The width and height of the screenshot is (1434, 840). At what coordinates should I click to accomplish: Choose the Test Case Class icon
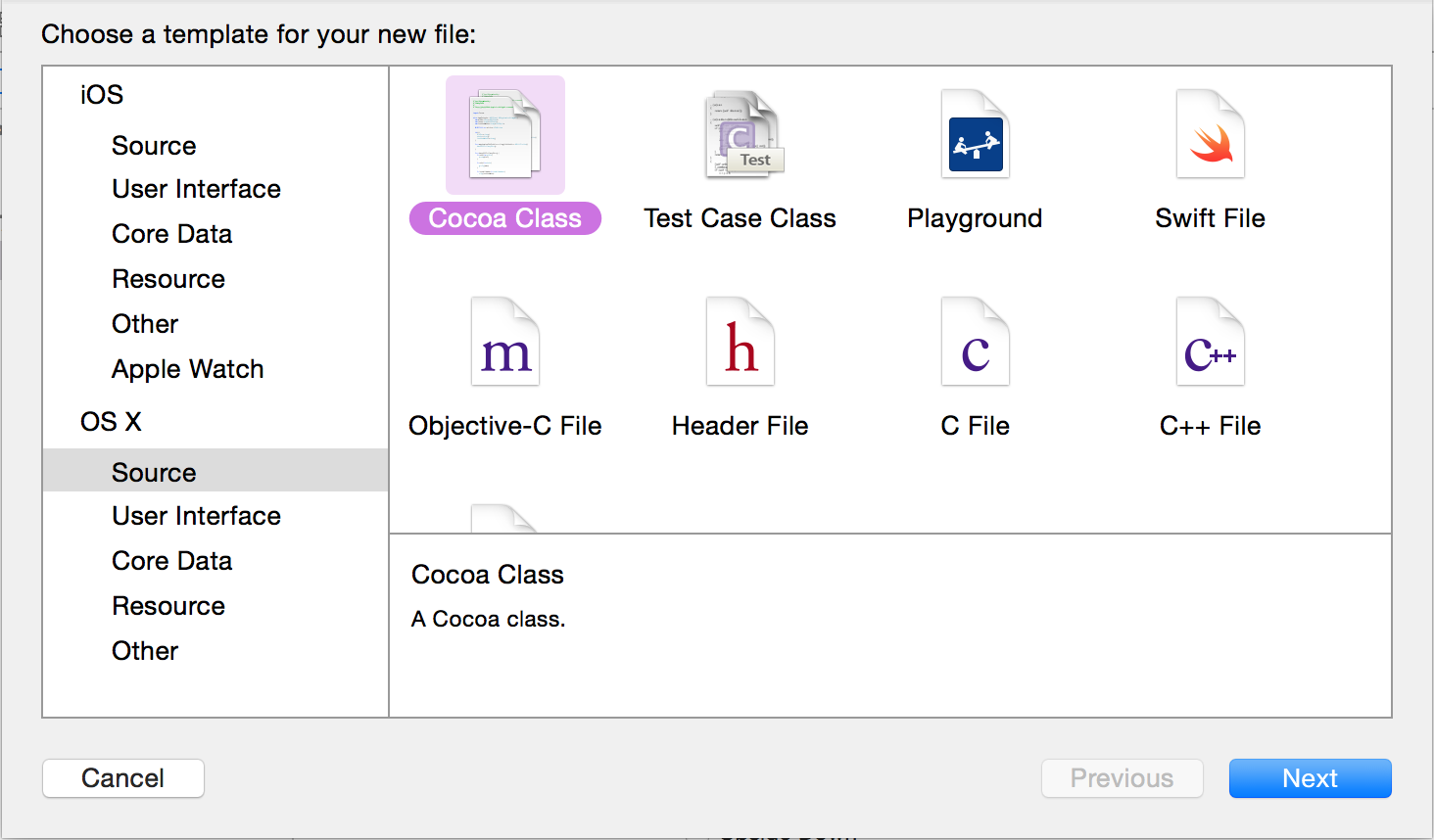[743, 134]
